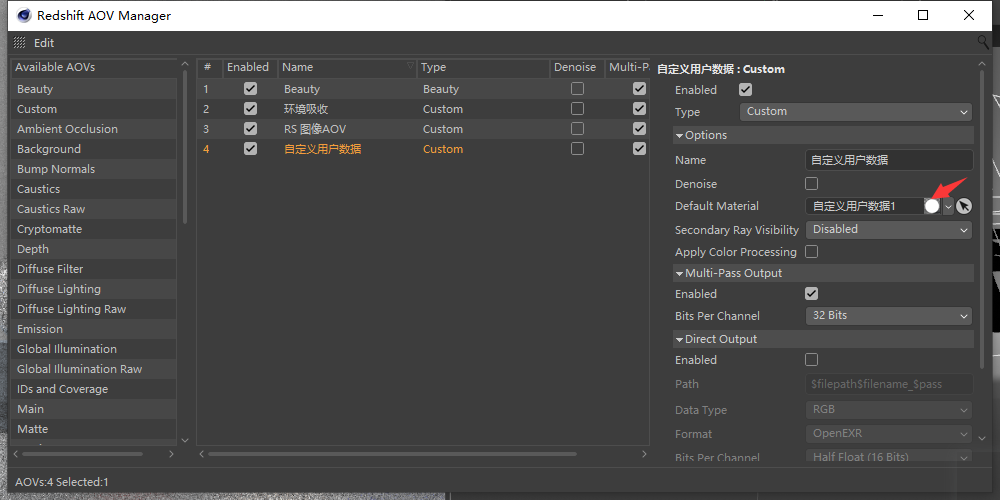Click the Name input field in Options

[890, 160]
